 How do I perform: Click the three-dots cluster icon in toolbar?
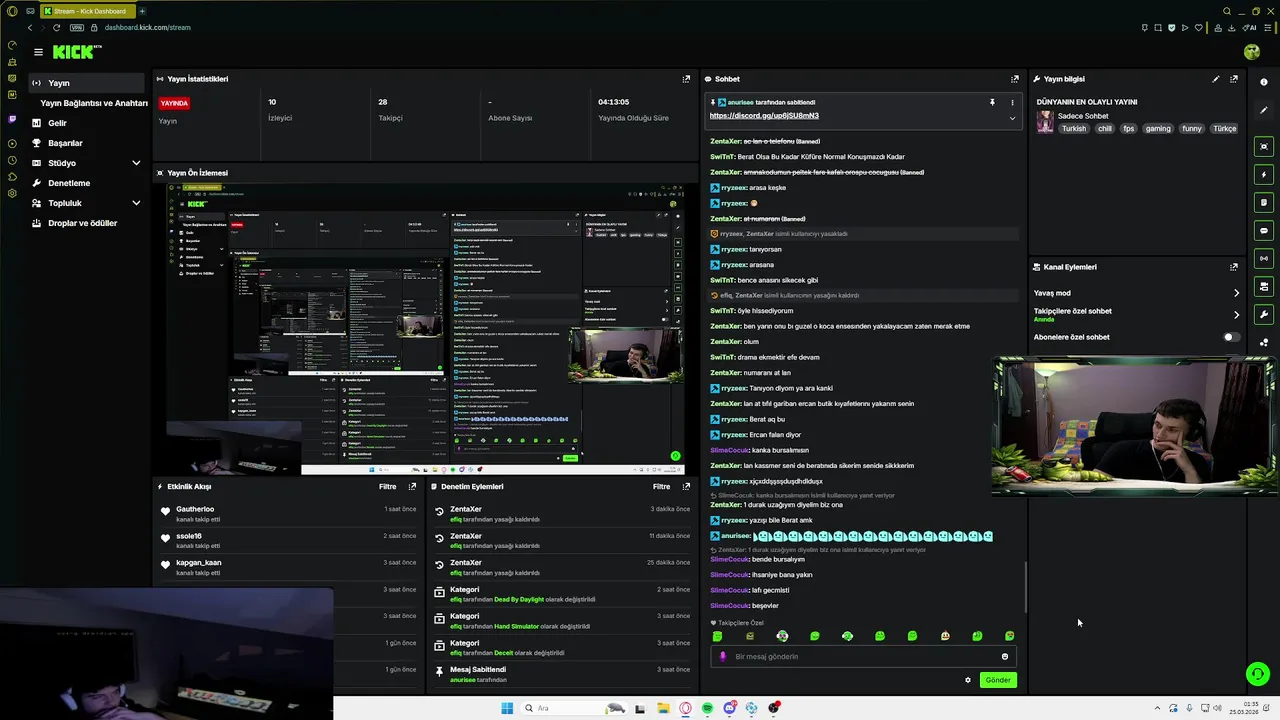click(x=1265, y=342)
